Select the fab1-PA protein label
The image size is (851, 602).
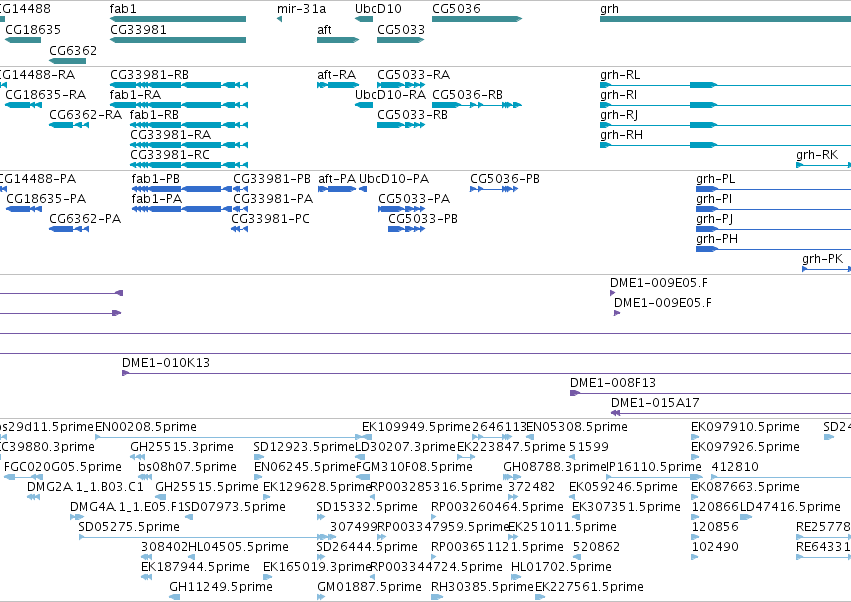(156, 199)
